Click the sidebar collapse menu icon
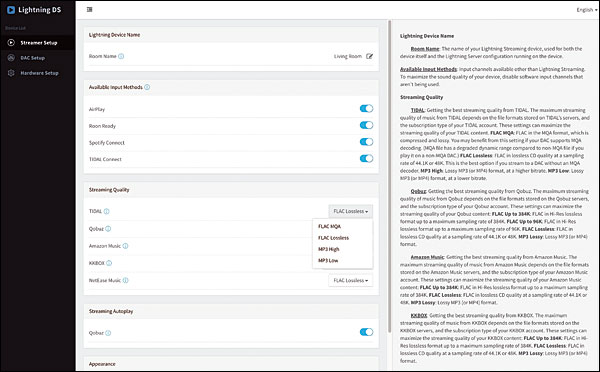This screenshot has width=600, height=372. (90, 10)
